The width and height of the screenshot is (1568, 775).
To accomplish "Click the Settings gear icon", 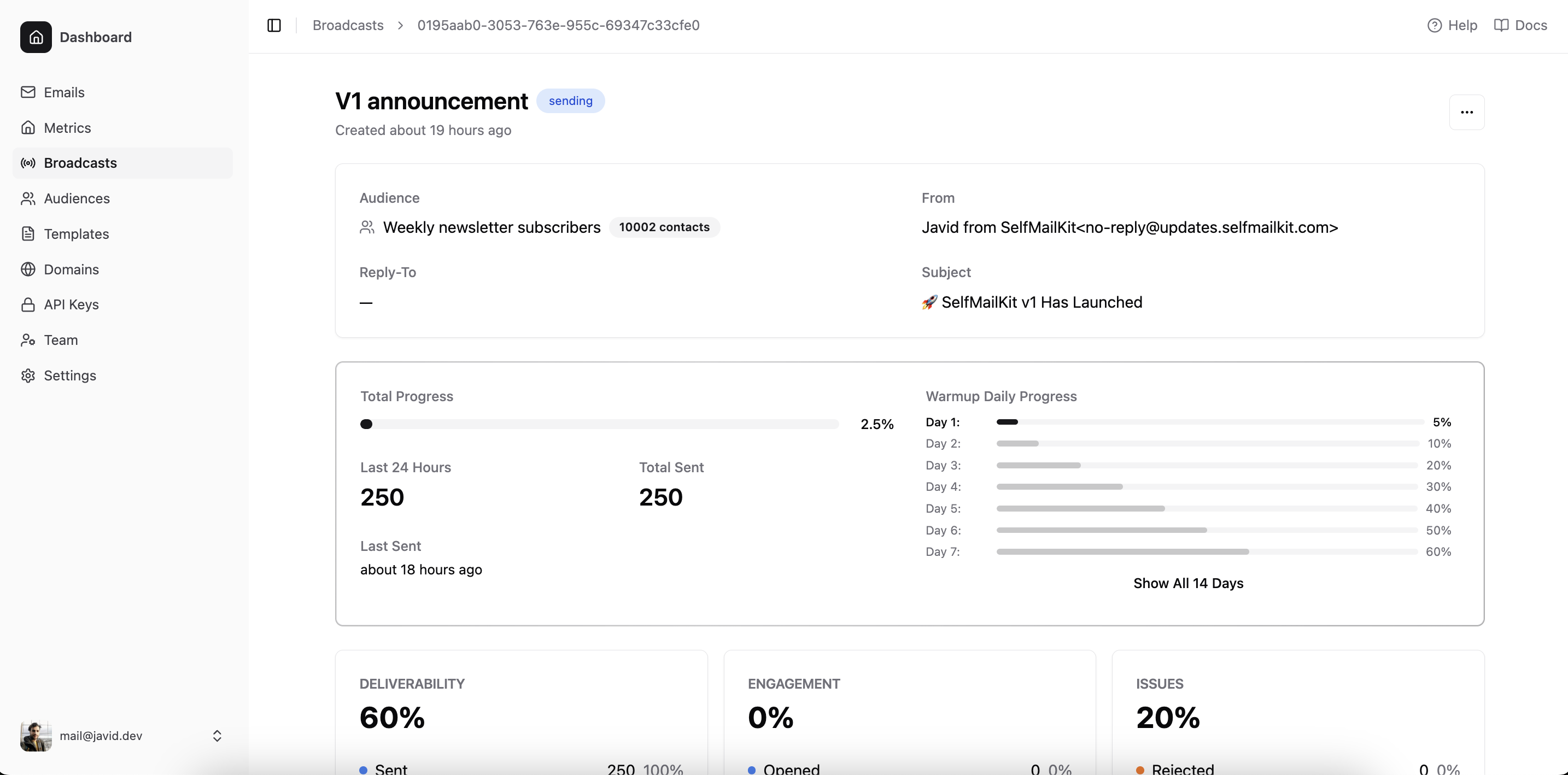I will (28, 375).
